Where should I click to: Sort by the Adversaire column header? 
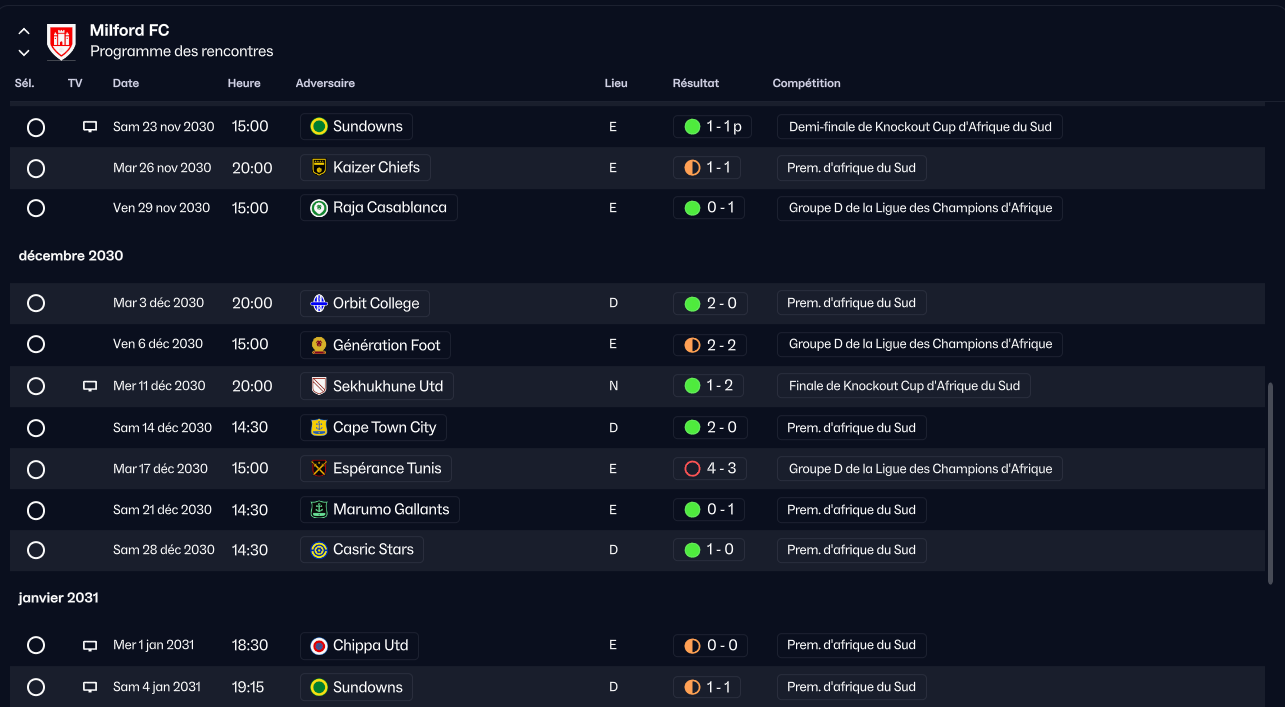point(325,83)
